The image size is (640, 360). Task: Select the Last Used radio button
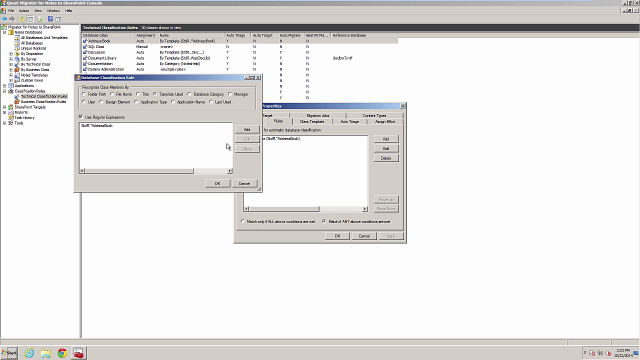211,102
